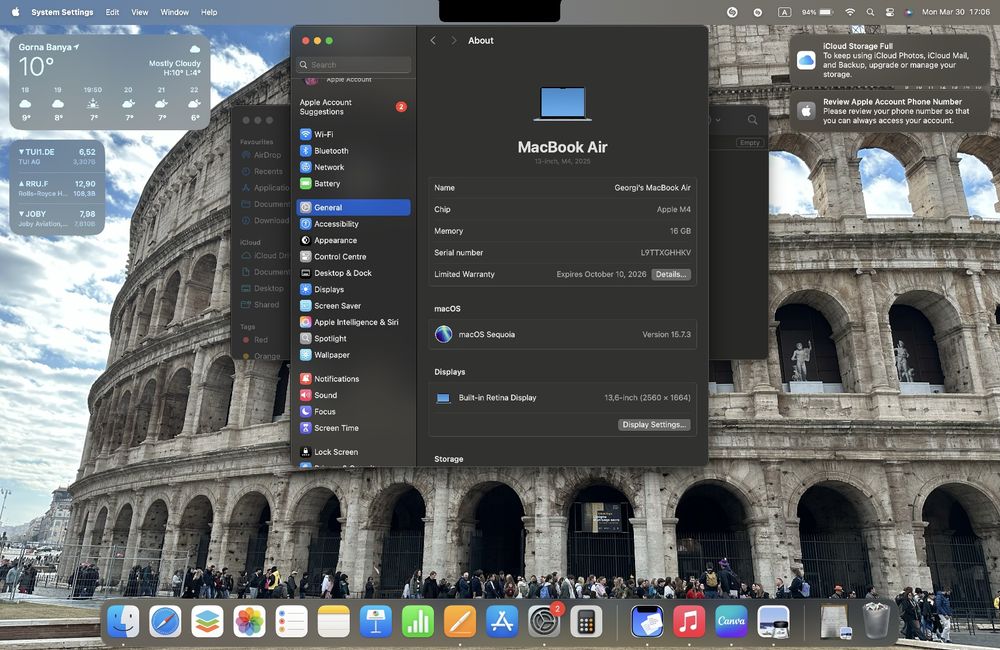Open the Window menu

click(x=174, y=12)
